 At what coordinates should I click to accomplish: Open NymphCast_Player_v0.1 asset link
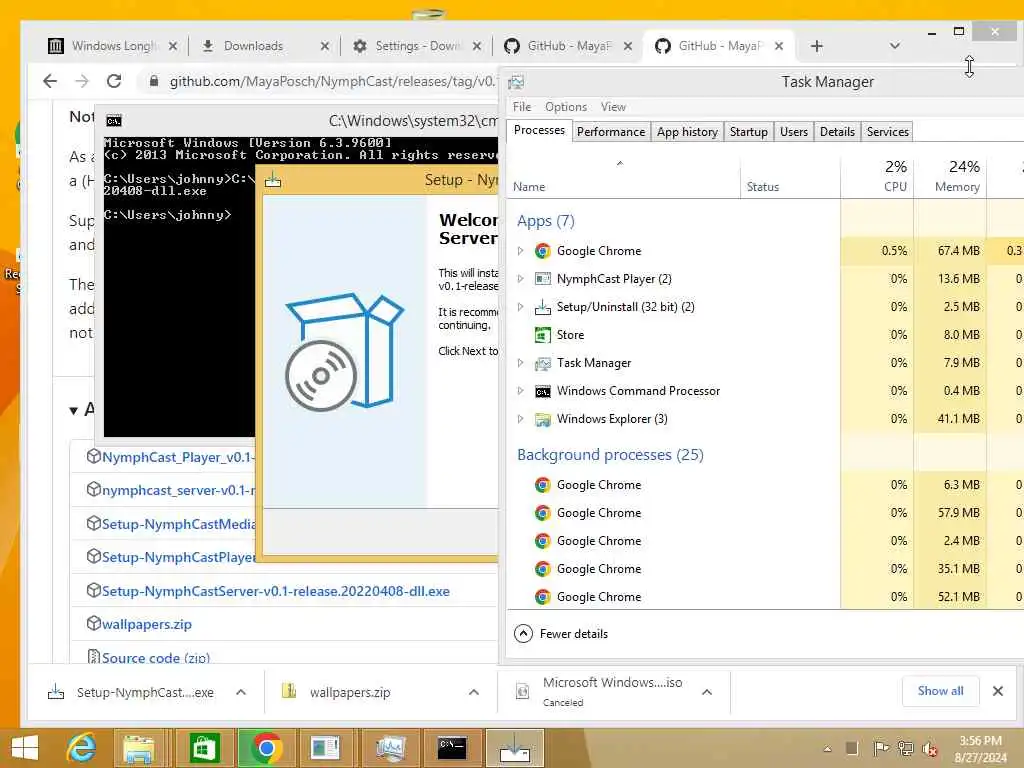click(x=178, y=457)
